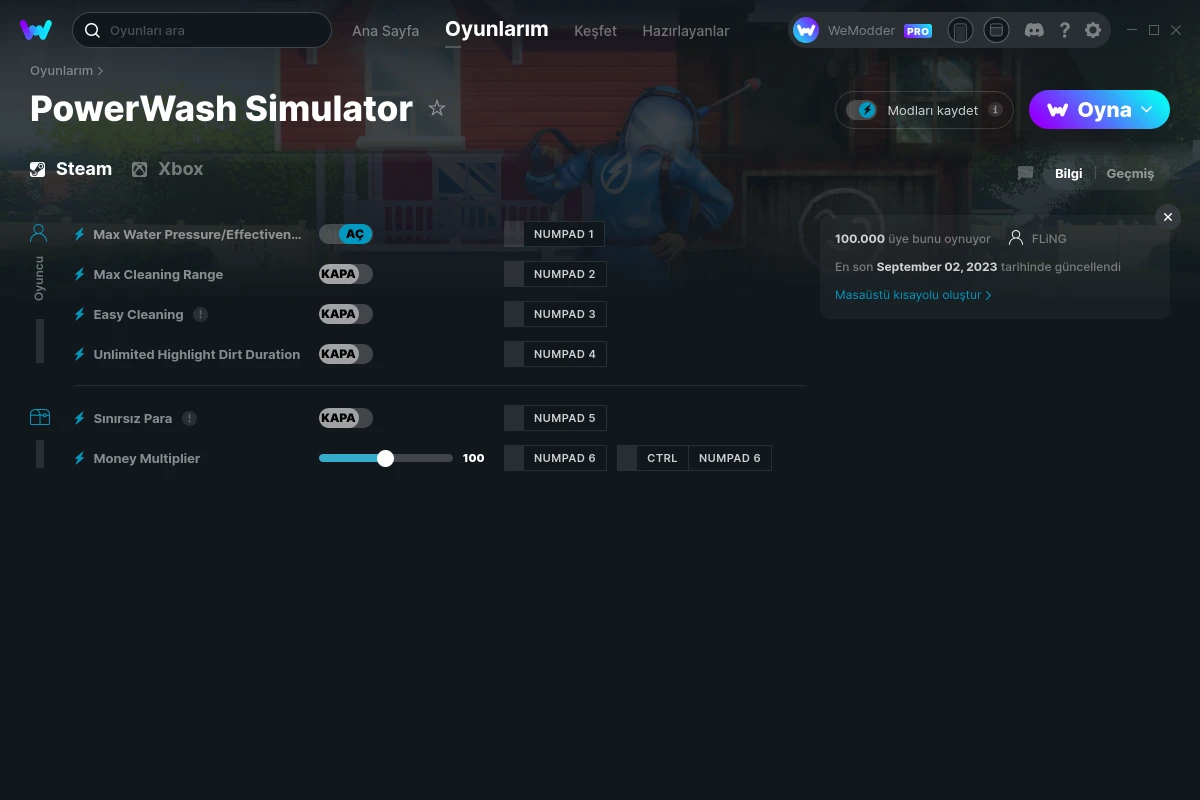
Task: Click the FLiNG author person icon
Action: (1016, 238)
